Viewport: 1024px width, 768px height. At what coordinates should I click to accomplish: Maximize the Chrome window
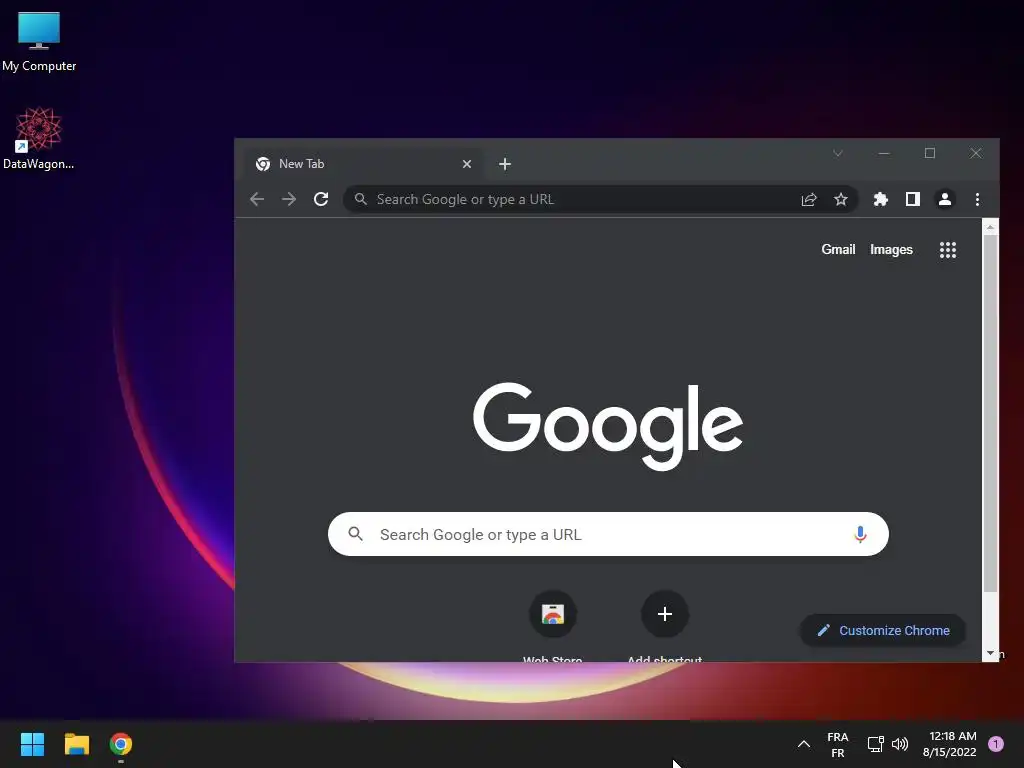tap(930, 153)
